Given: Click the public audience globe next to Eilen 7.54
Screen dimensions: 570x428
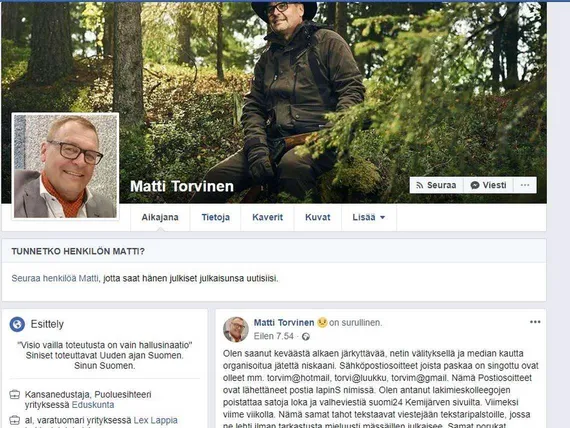Looking at the screenshot, I should tap(306, 337).
